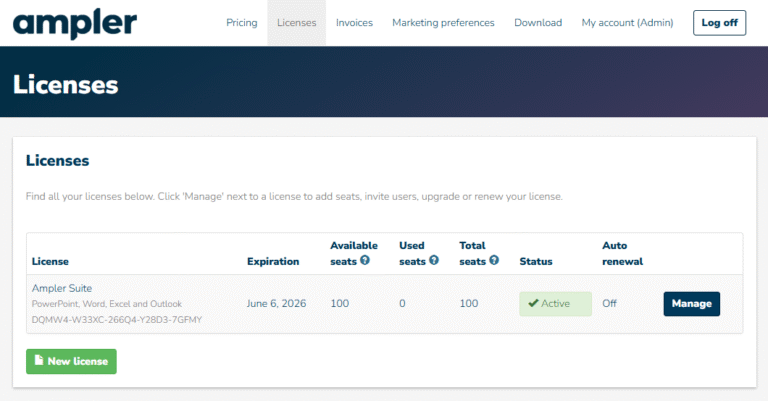Create a New license
Screen dimensions: 768x401
pyautogui.click(x=72, y=361)
